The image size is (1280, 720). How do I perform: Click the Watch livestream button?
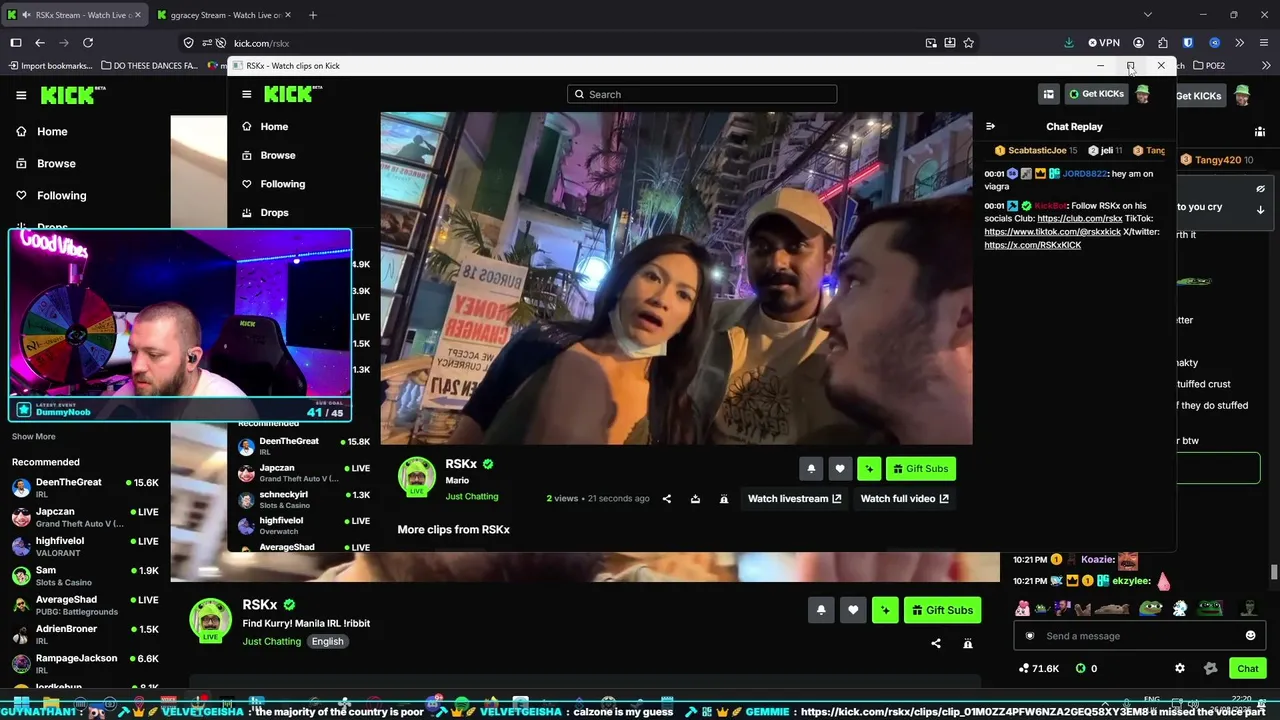click(x=795, y=499)
